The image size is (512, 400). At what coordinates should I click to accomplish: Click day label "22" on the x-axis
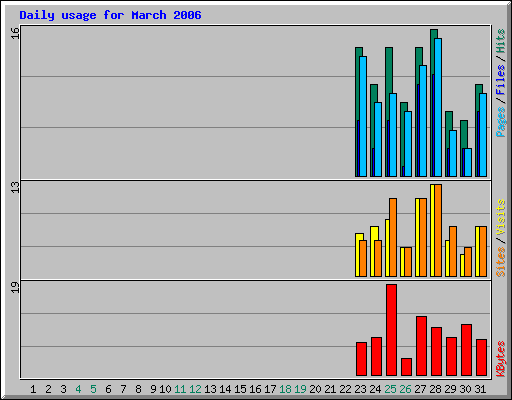pos(345,389)
